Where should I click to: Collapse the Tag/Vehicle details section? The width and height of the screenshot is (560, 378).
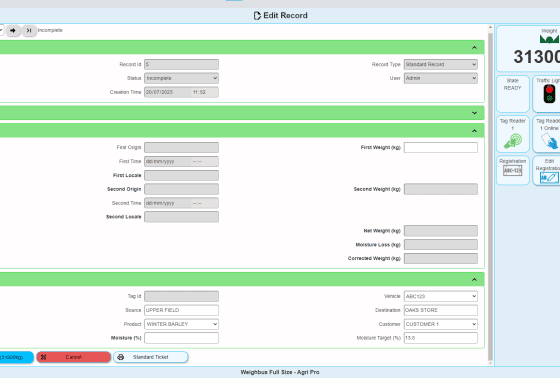[x=474, y=279]
